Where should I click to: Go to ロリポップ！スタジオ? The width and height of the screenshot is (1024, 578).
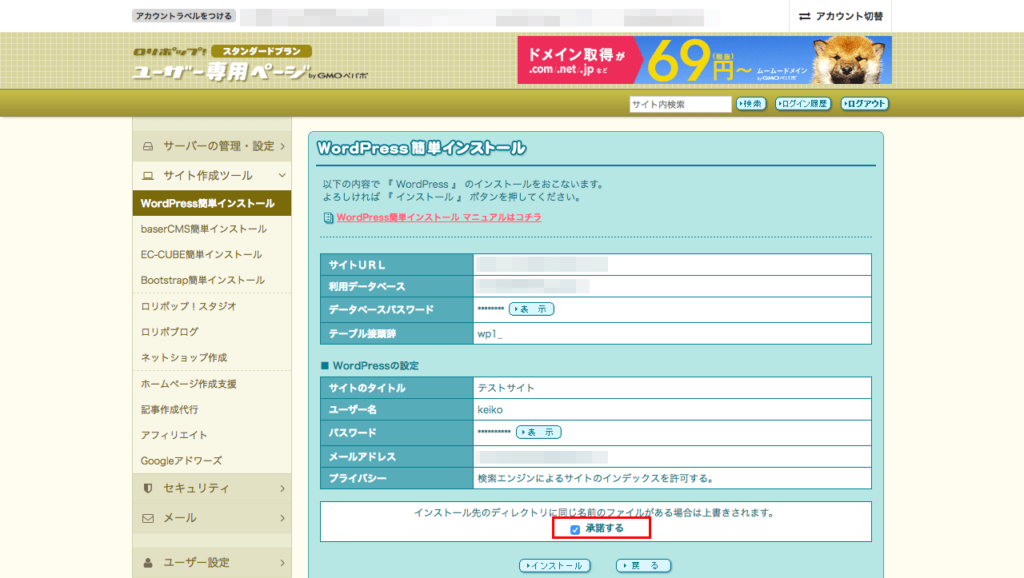189,306
